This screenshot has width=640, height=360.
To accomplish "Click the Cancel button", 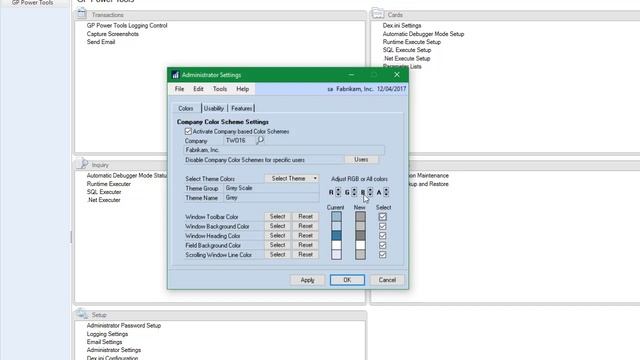I will click(x=387, y=280).
